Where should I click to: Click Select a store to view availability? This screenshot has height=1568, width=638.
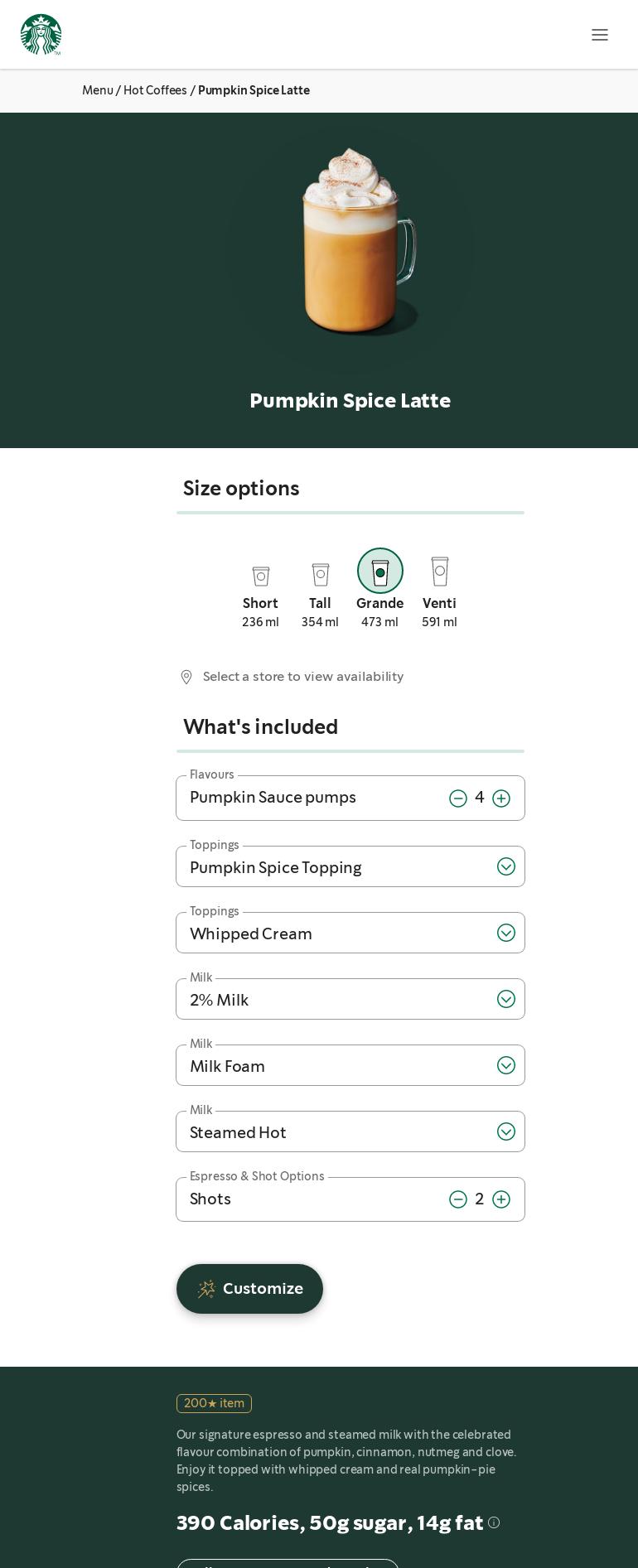coord(302,677)
